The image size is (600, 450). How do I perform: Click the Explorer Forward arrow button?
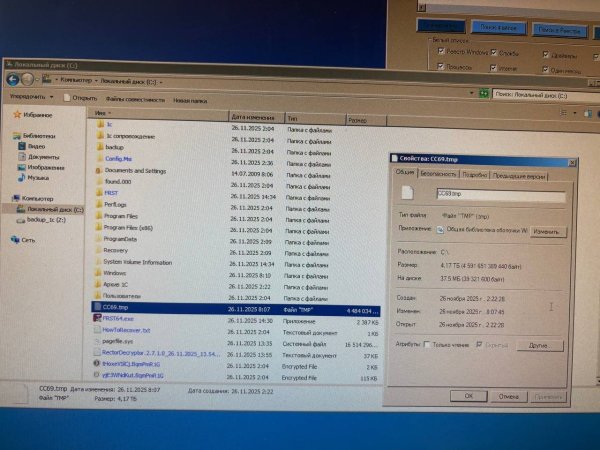point(28,80)
